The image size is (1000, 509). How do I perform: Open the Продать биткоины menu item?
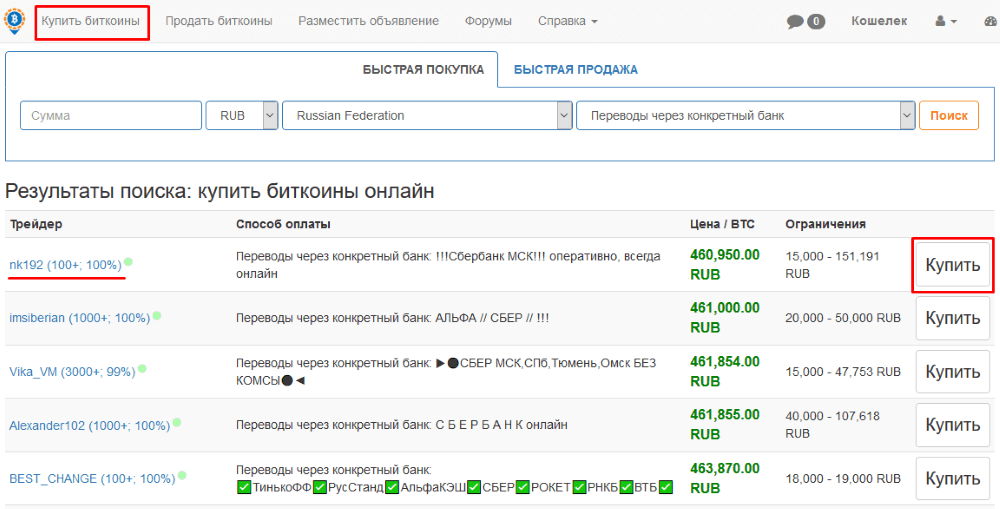pyautogui.click(x=219, y=21)
